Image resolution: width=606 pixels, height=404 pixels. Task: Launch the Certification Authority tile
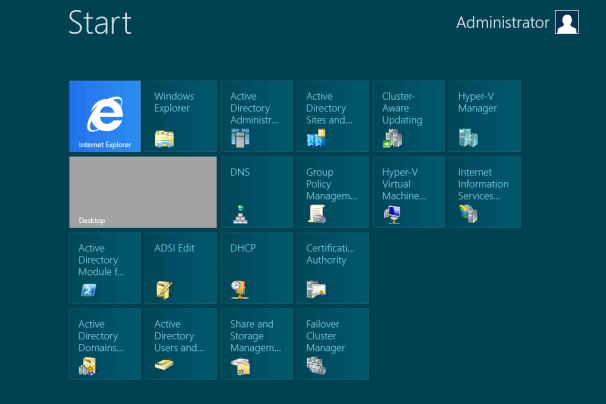point(333,268)
